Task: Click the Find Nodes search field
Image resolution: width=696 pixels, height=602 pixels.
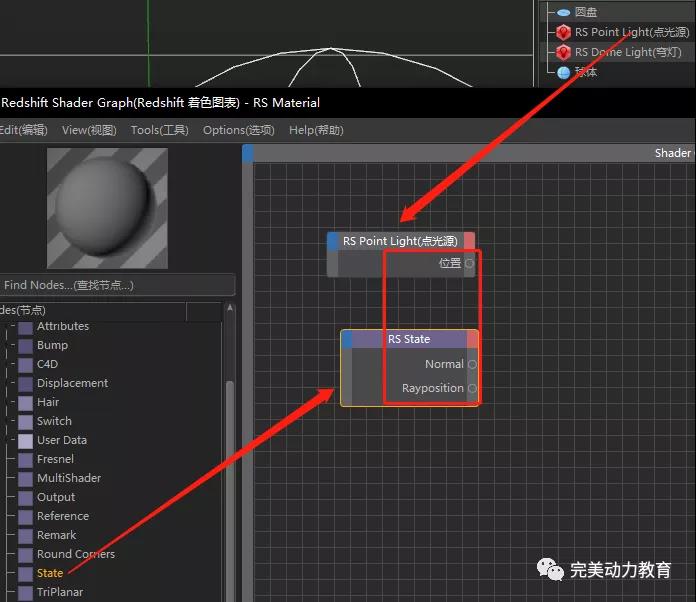Action: point(117,285)
